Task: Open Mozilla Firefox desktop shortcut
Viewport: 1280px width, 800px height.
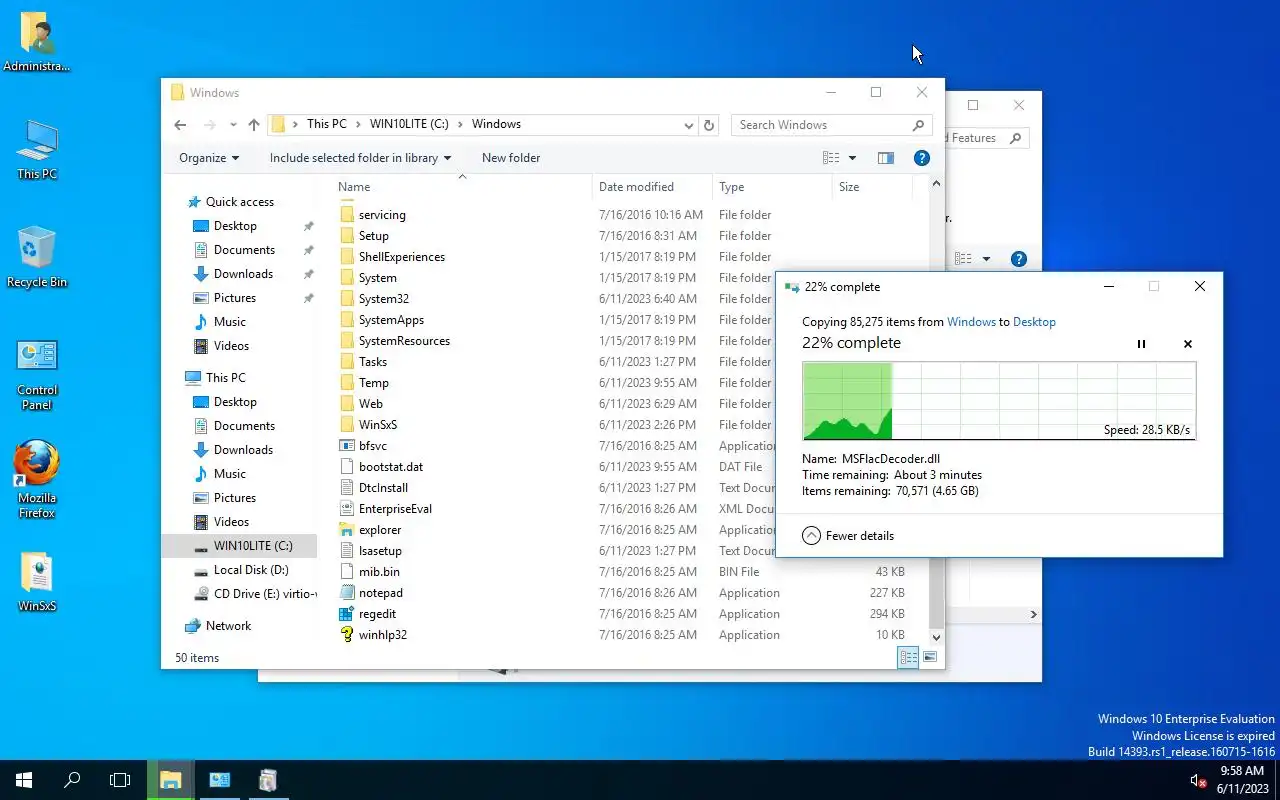Action: point(37,480)
